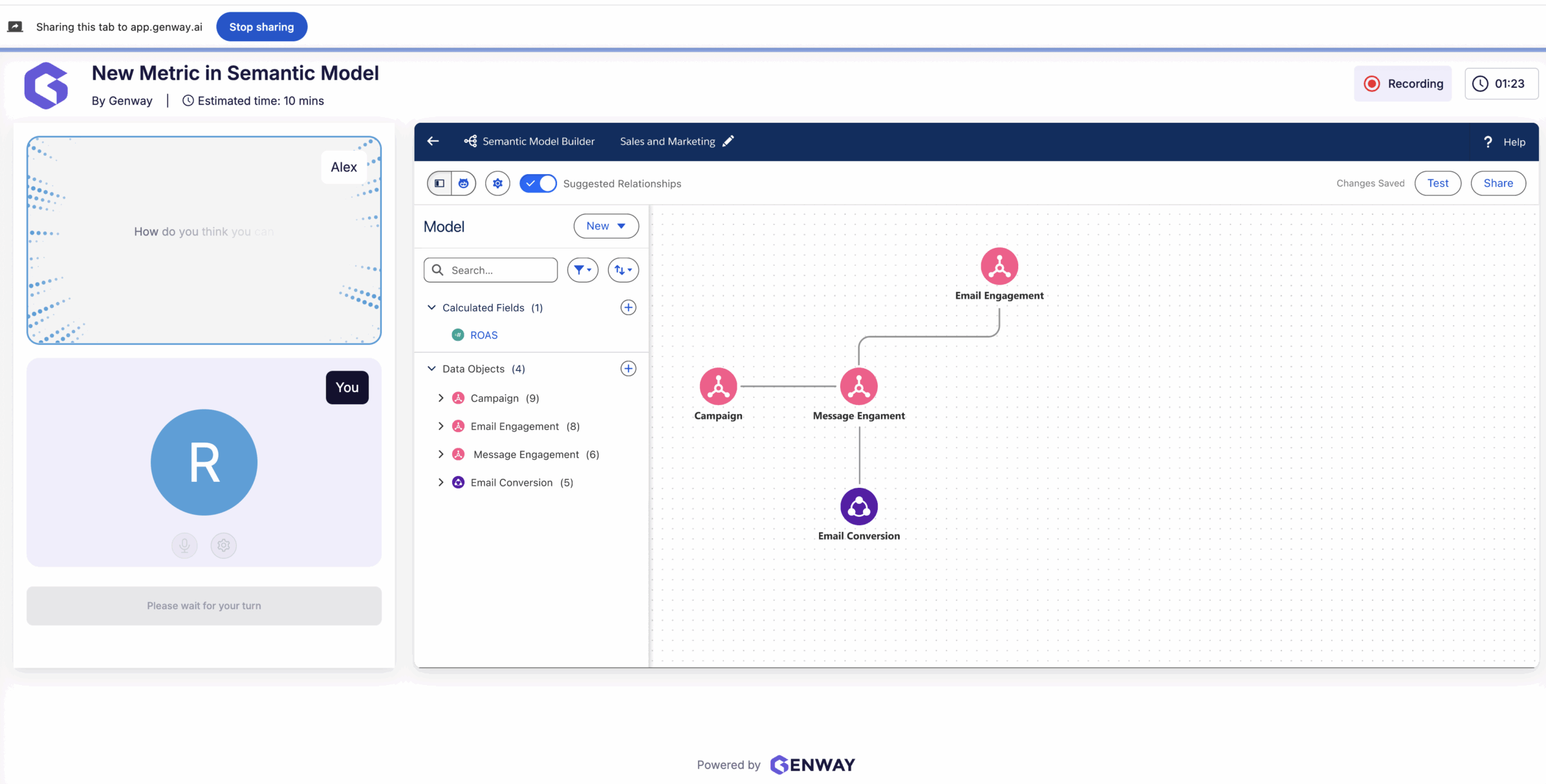This screenshot has width=1546, height=784.
Task: Click the assistant face toggle button
Action: click(464, 183)
